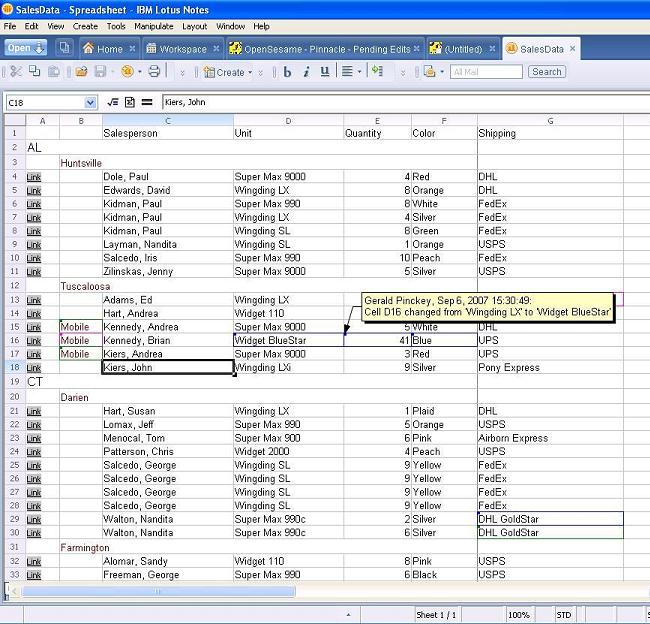Click the Copy icon in toolbar
This screenshot has height=624, width=650.
pos(35,72)
